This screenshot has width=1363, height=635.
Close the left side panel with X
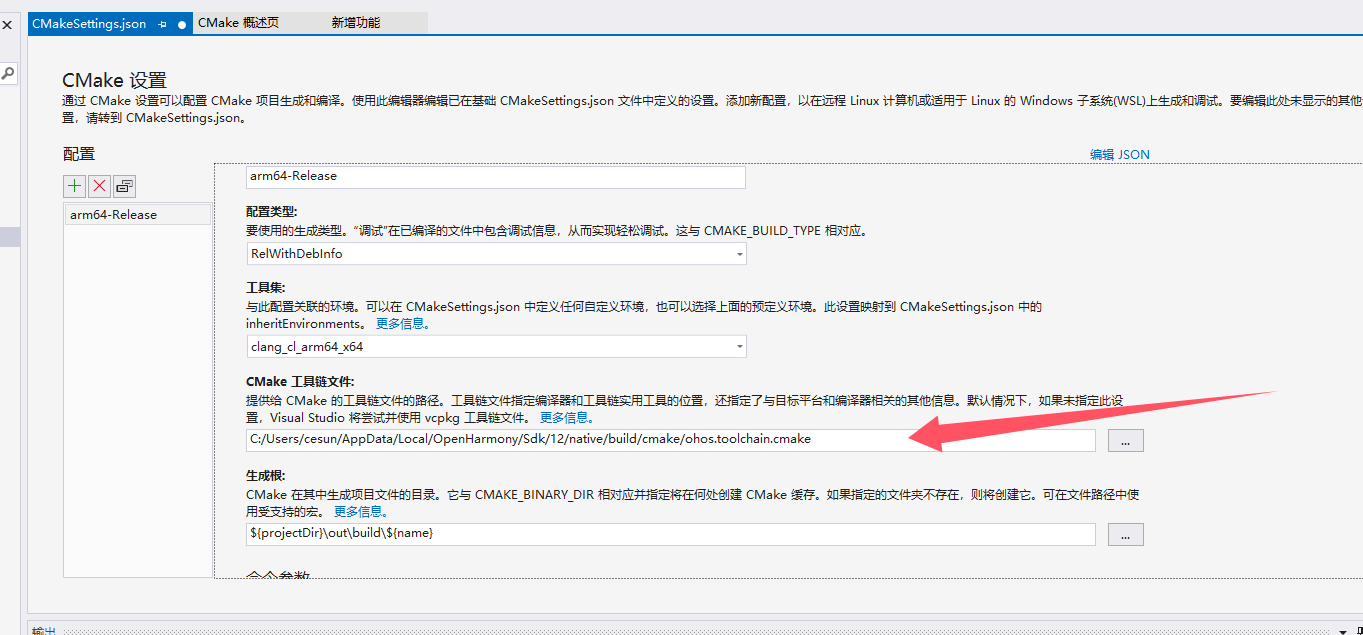point(7,24)
